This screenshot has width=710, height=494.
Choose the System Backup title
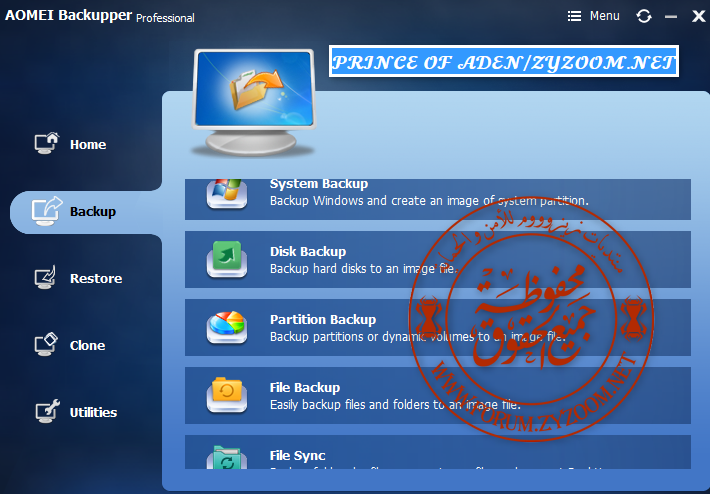319,184
